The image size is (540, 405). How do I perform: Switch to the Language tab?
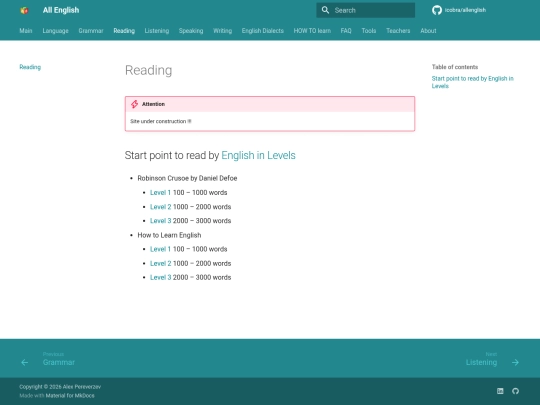pyautogui.click(x=55, y=31)
